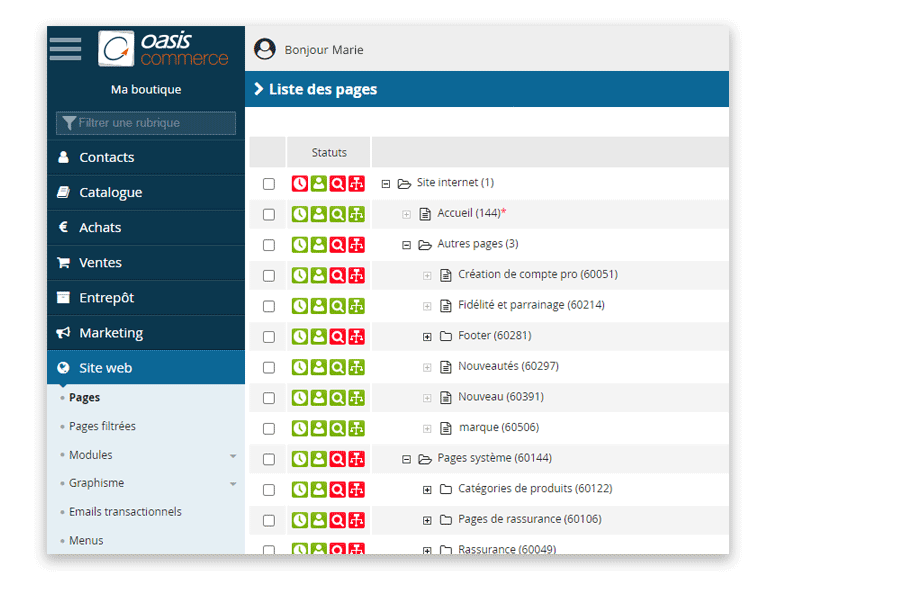Click the green sitemap icon for Fidélité et parrainage
The width and height of the screenshot is (900, 600).
point(356,306)
